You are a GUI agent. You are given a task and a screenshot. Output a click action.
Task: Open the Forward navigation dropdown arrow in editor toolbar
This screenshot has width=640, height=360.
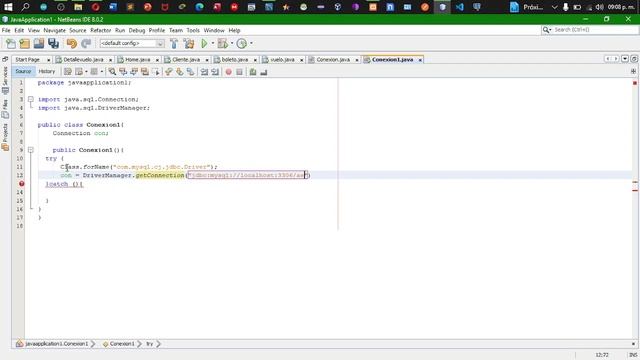tap(102, 72)
